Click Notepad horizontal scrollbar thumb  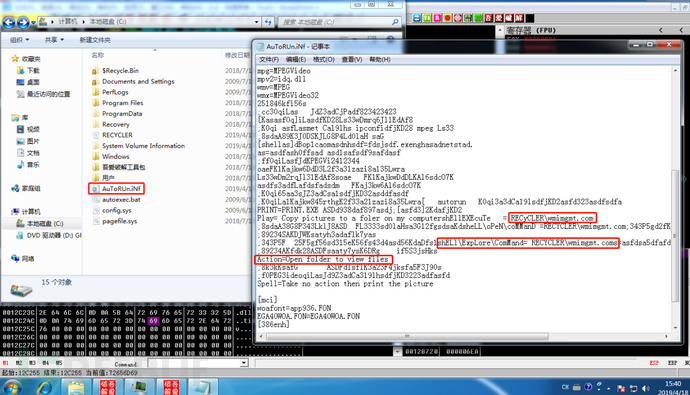407,336
